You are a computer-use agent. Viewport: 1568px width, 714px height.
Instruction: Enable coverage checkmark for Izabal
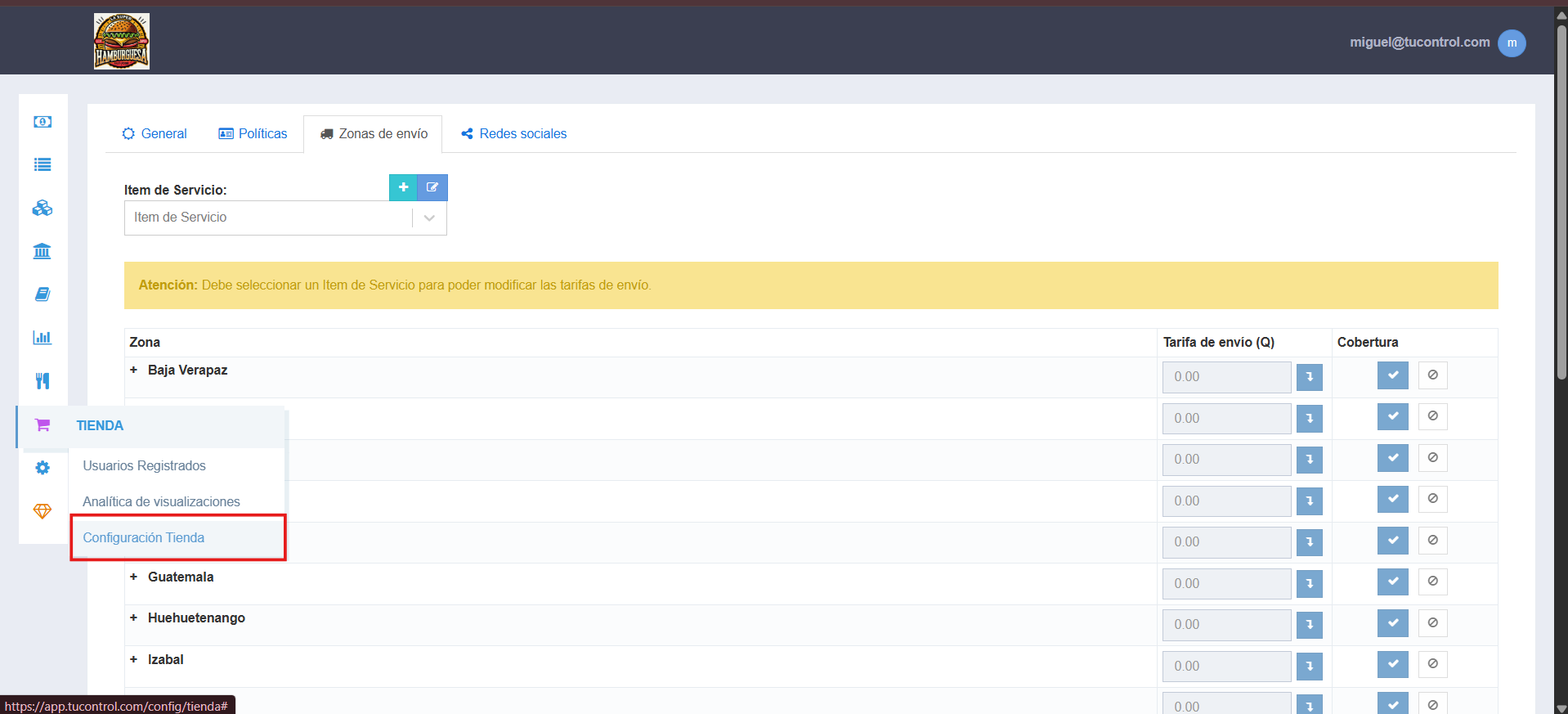[1392, 664]
